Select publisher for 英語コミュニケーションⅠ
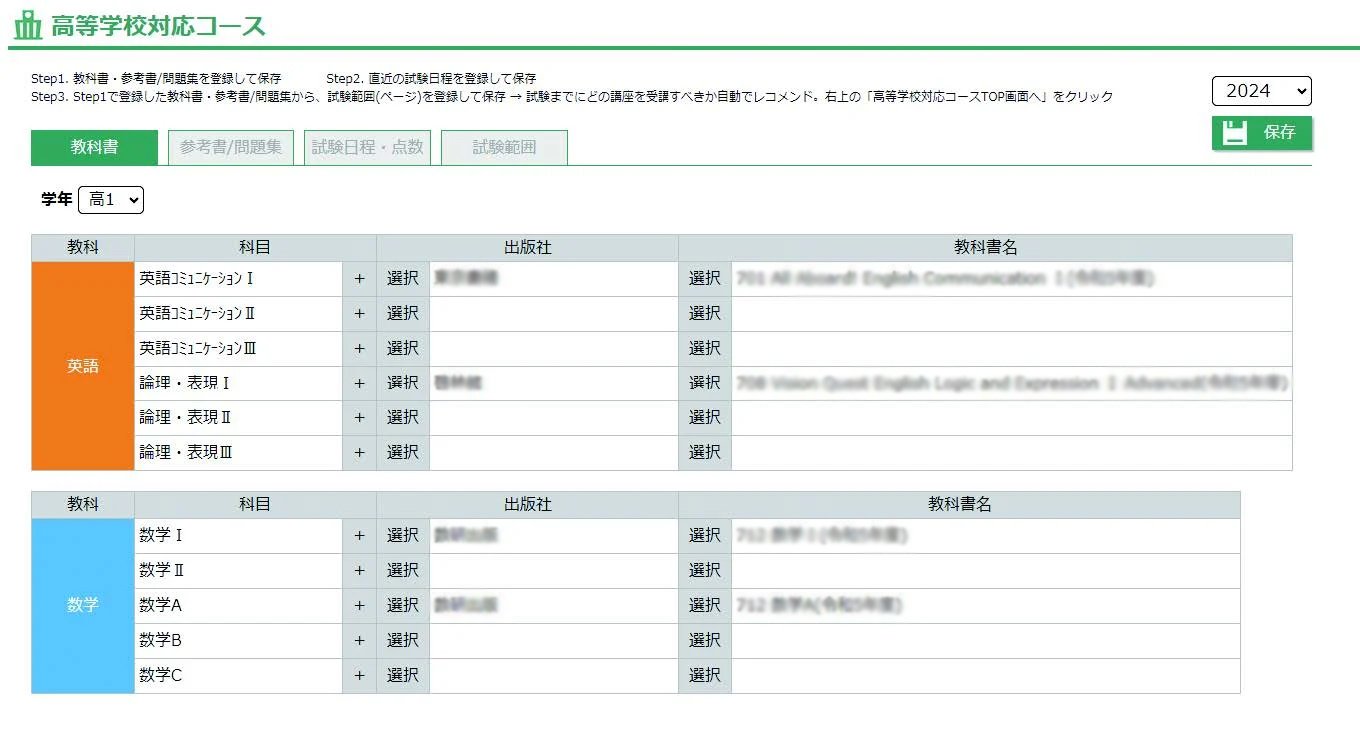Screen dimensions: 1360x736 tap(403, 279)
